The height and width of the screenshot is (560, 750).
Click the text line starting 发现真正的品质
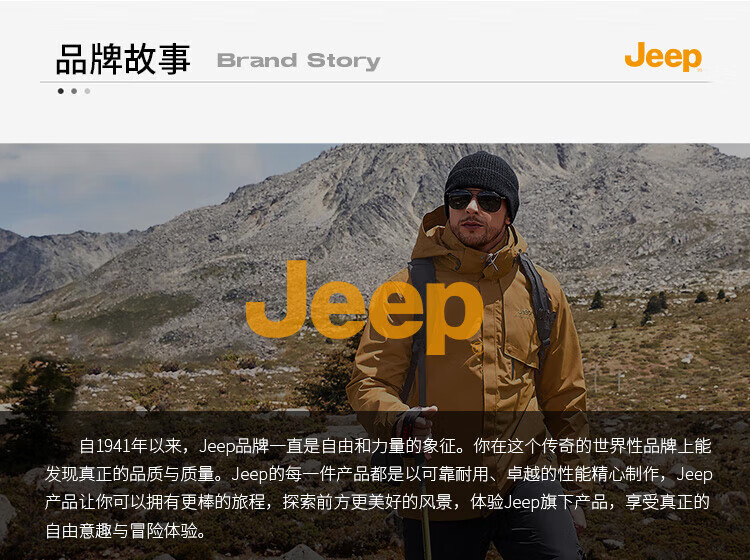(x=379, y=474)
